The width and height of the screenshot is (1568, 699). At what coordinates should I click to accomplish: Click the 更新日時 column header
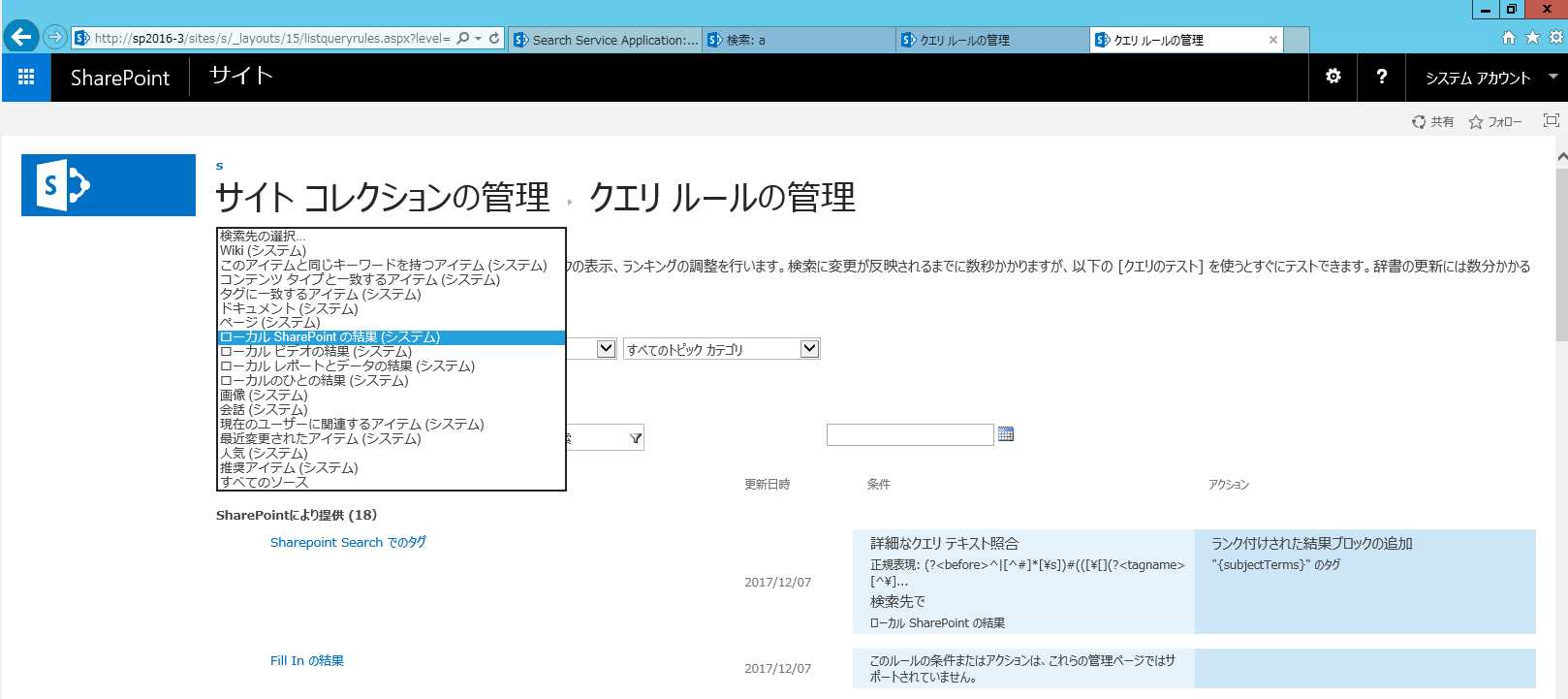tap(767, 484)
